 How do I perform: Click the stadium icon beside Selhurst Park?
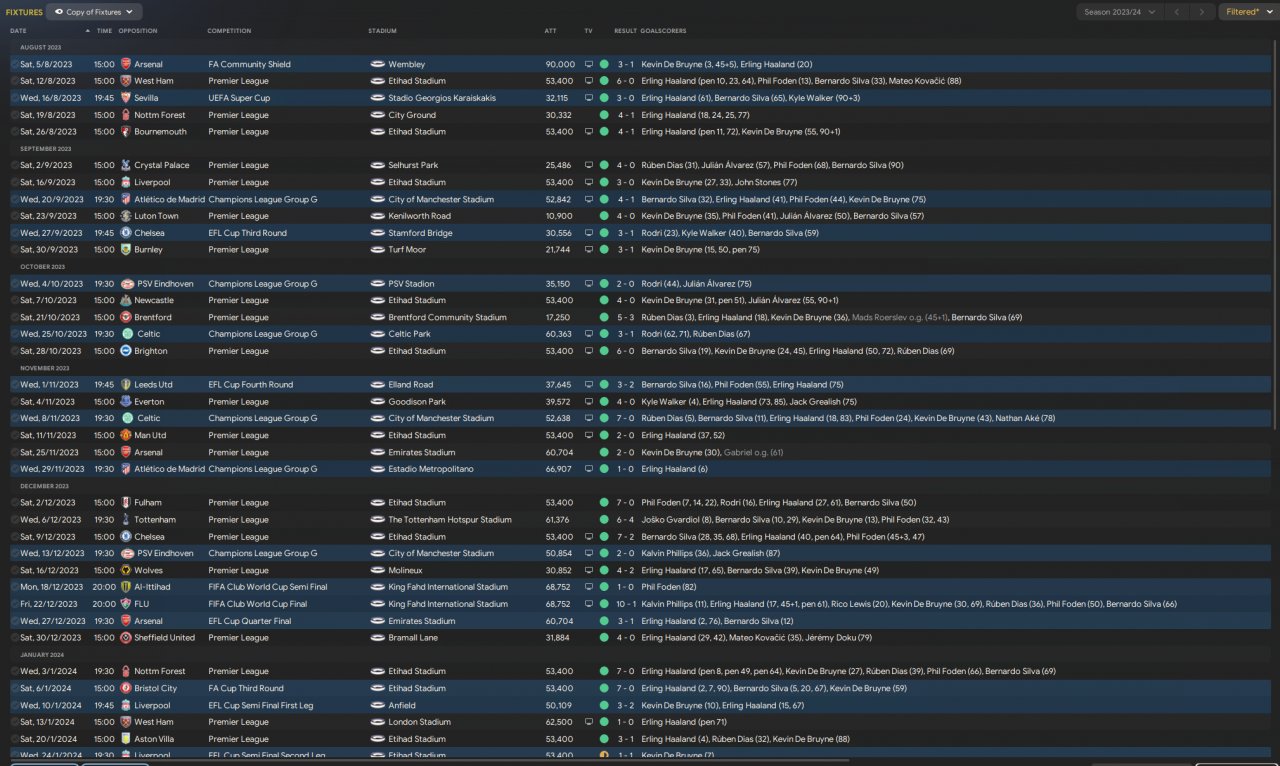[x=378, y=165]
